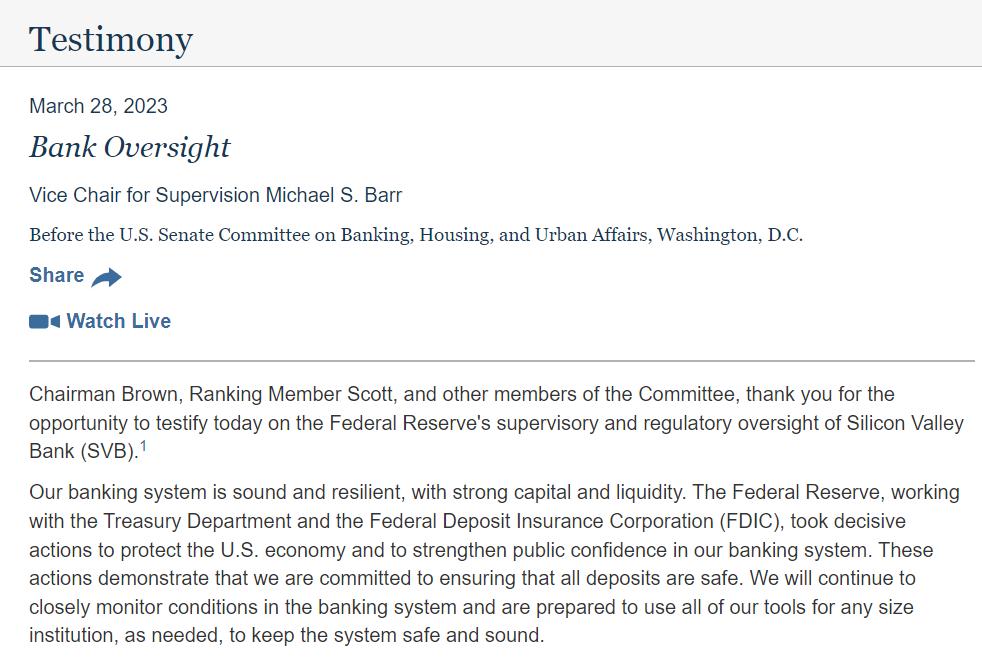
Task: Click the words Our banking system
Action: (118, 492)
